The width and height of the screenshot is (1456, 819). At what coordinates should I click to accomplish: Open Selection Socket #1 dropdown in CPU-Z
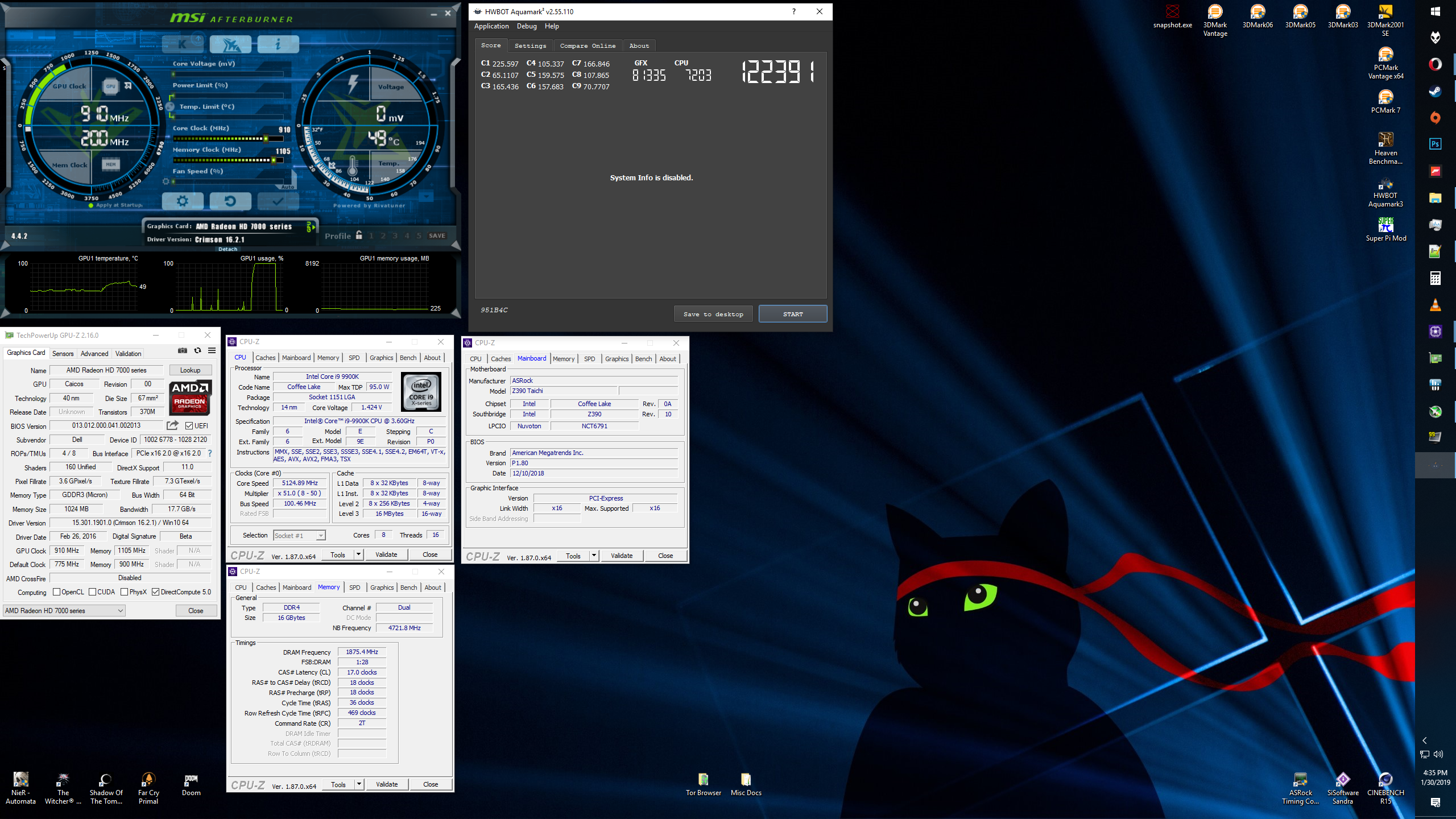[299, 535]
